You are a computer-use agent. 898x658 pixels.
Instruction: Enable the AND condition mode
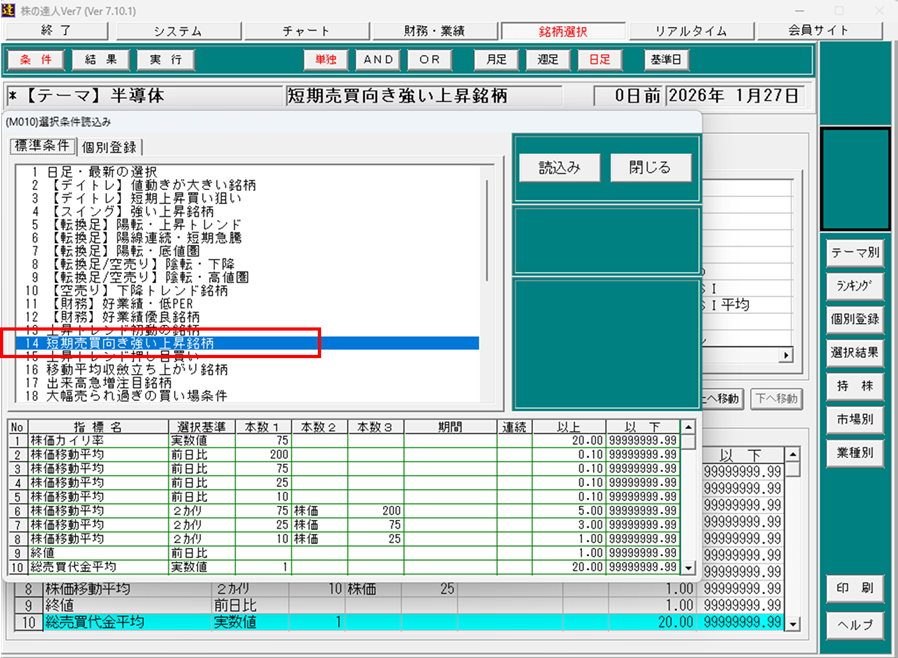[379, 60]
